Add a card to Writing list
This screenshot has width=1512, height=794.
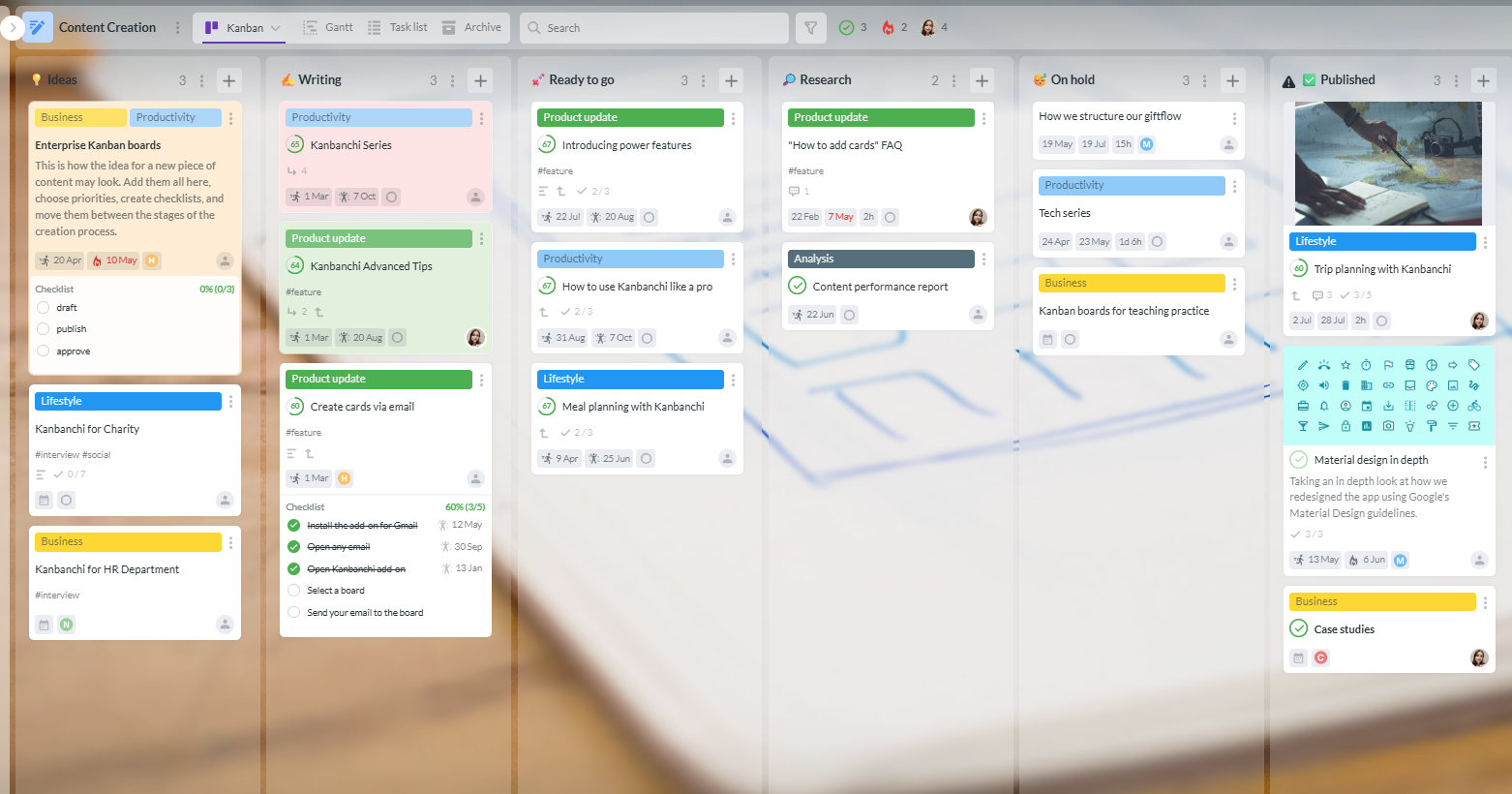480,80
